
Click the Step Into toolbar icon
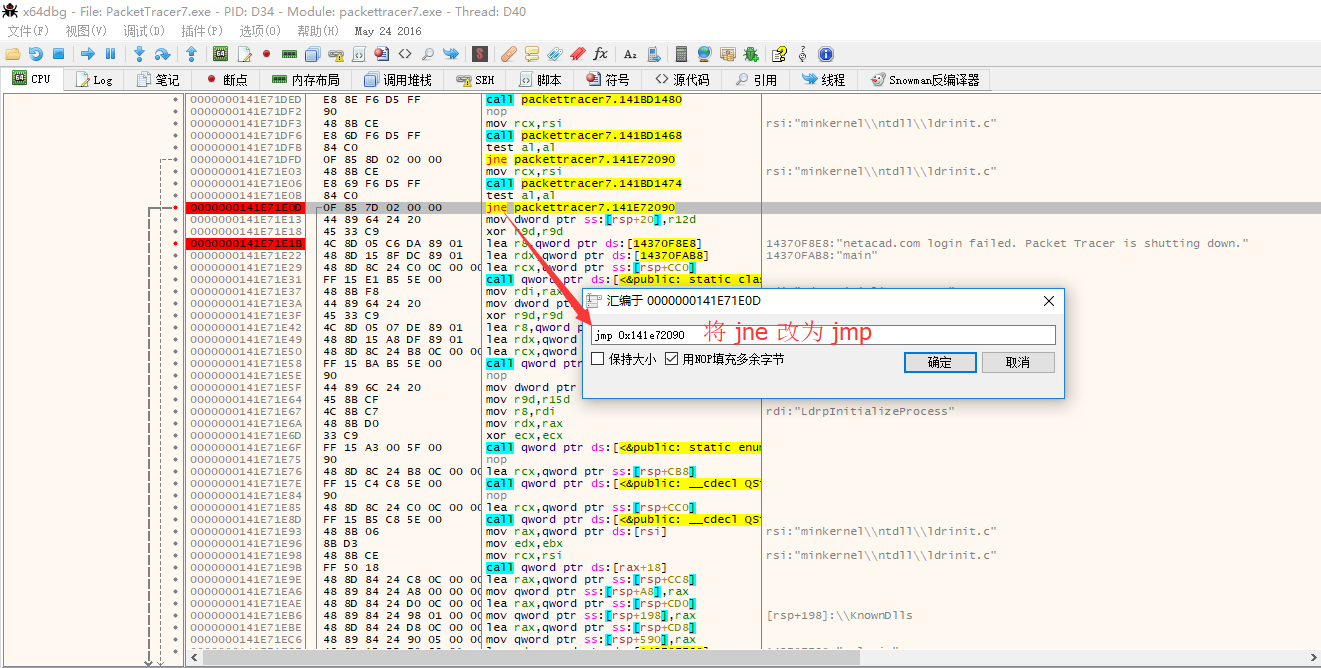[139, 54]
